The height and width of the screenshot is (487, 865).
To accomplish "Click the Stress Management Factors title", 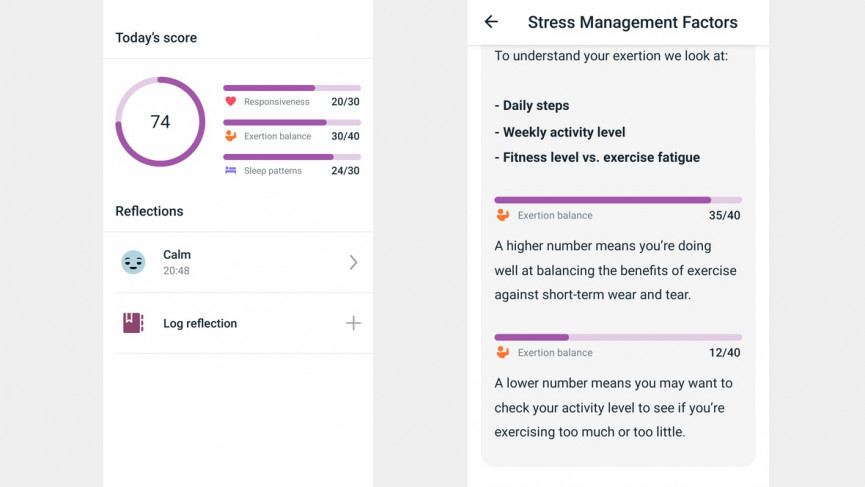I will 632,22.
